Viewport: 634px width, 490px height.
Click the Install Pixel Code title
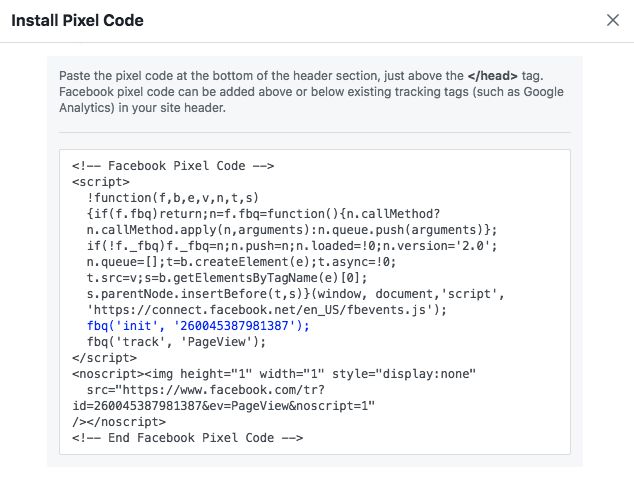coord(77,20)
